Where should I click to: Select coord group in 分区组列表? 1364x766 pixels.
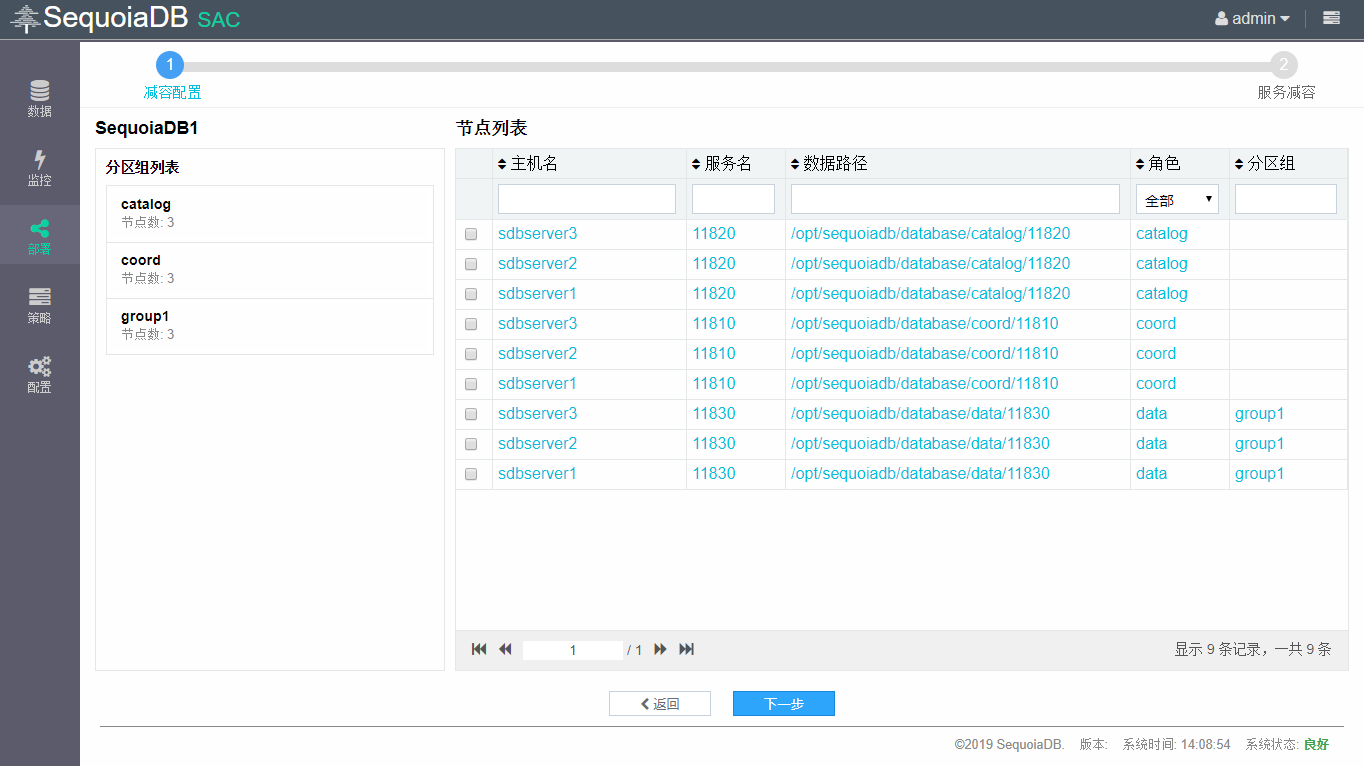pos(270,270)
